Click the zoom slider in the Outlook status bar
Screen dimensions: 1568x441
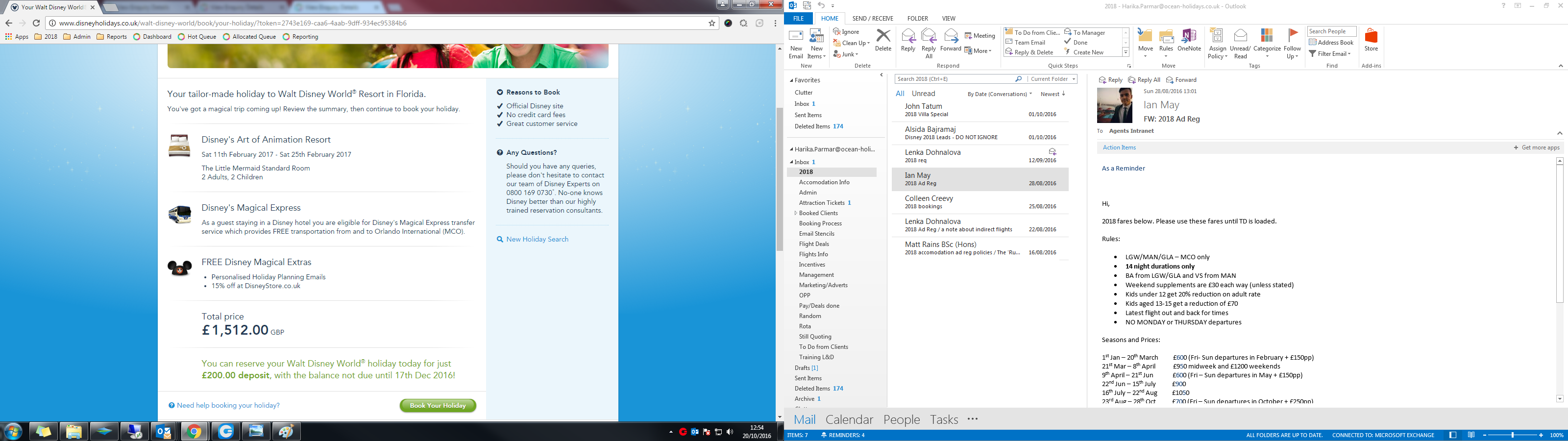coord(1513,436)
